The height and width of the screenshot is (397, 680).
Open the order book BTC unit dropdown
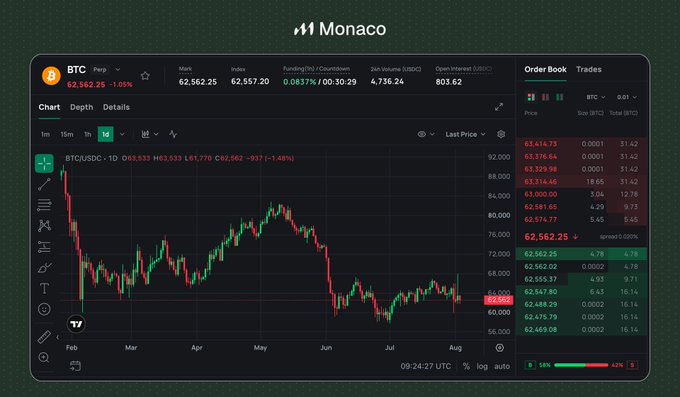point(596,97)
